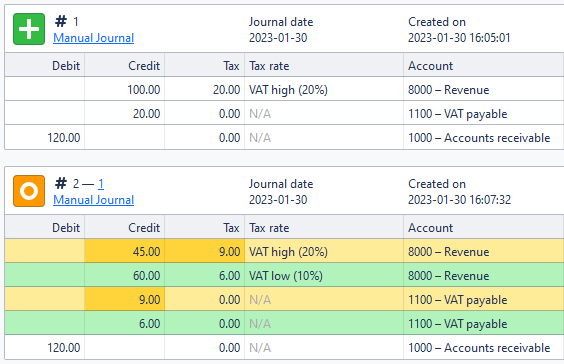Select credit cell 60.00 in journal 2
Screen dimensions: 564x364
coord(124,275)
